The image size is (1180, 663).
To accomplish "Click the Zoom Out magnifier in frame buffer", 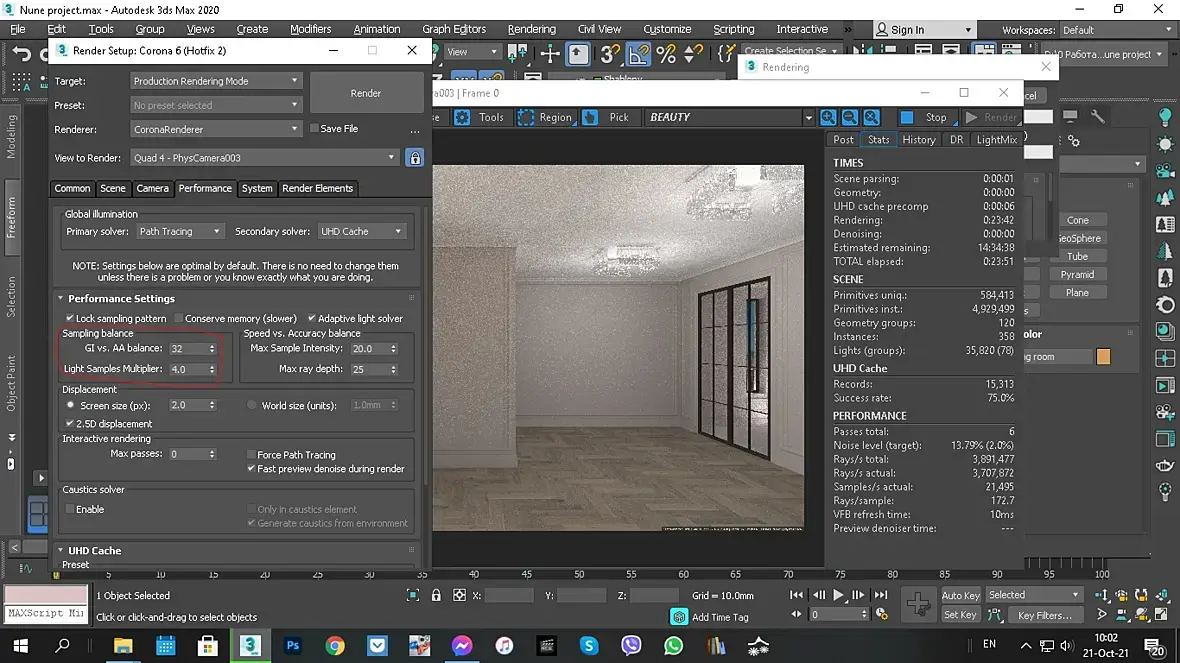I will (x=850, y=117).
